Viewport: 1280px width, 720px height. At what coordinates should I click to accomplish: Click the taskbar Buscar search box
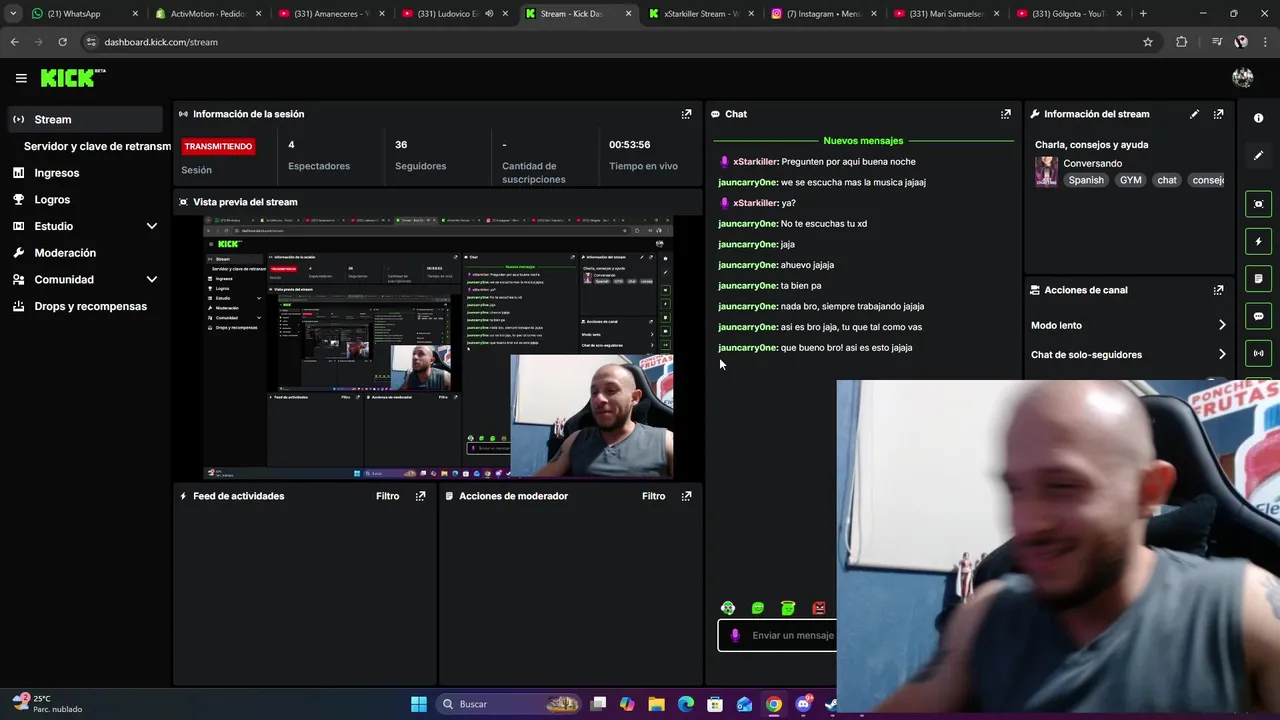pyautogui.click(x=510, y=704)
